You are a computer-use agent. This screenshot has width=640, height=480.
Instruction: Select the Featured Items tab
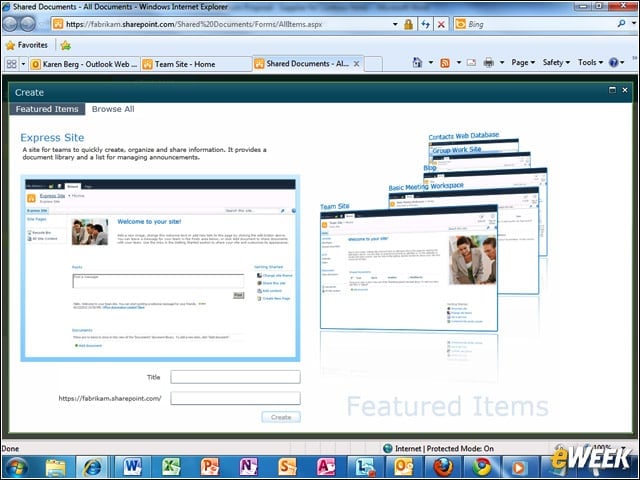pyautogui.click(x=47, y=109)
